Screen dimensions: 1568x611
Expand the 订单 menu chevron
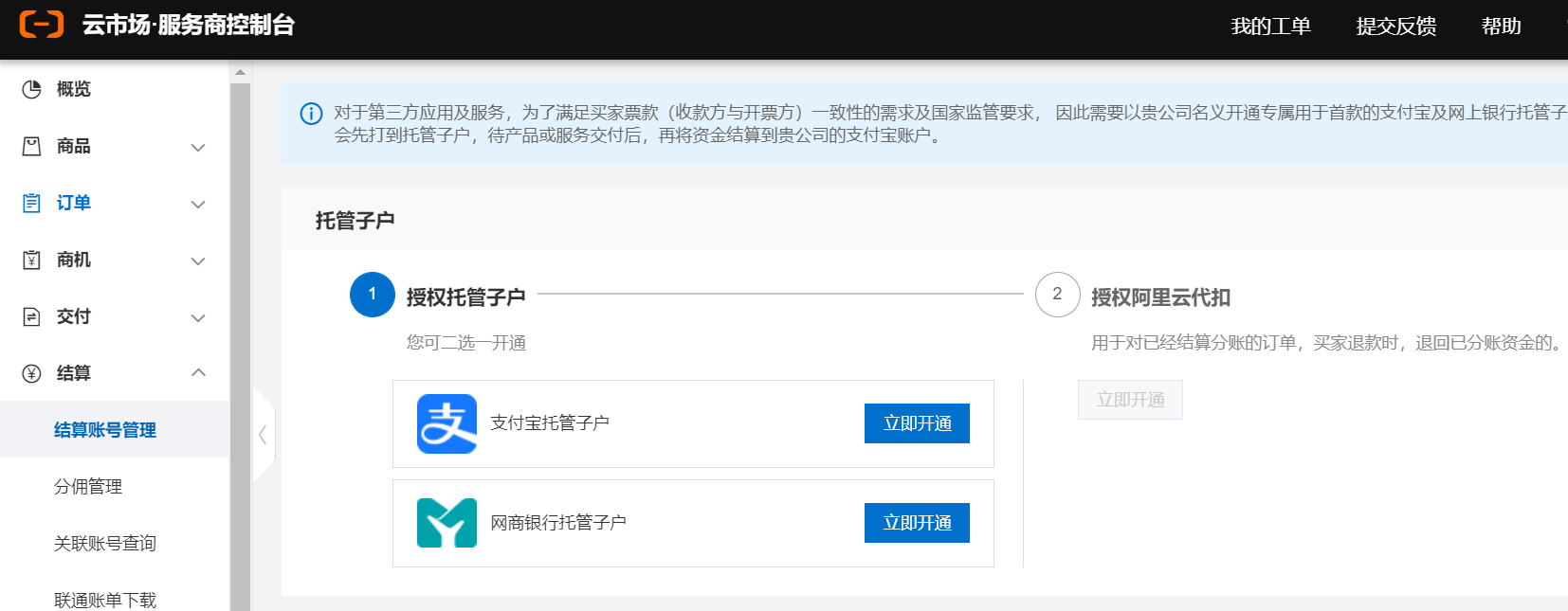198,204
